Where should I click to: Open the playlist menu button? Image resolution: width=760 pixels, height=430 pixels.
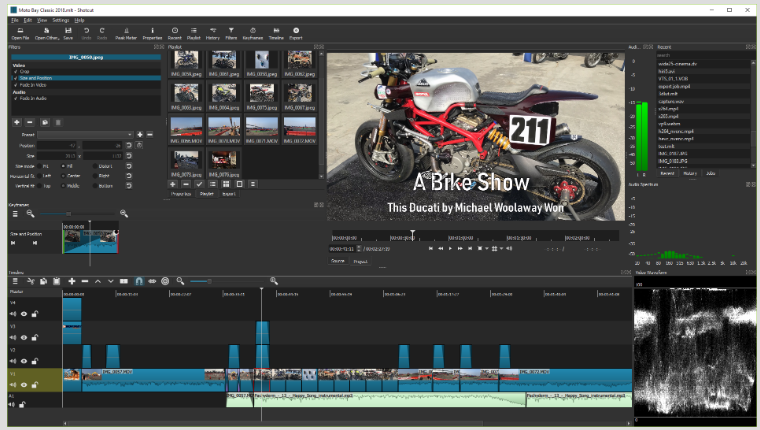coord(253,184)
